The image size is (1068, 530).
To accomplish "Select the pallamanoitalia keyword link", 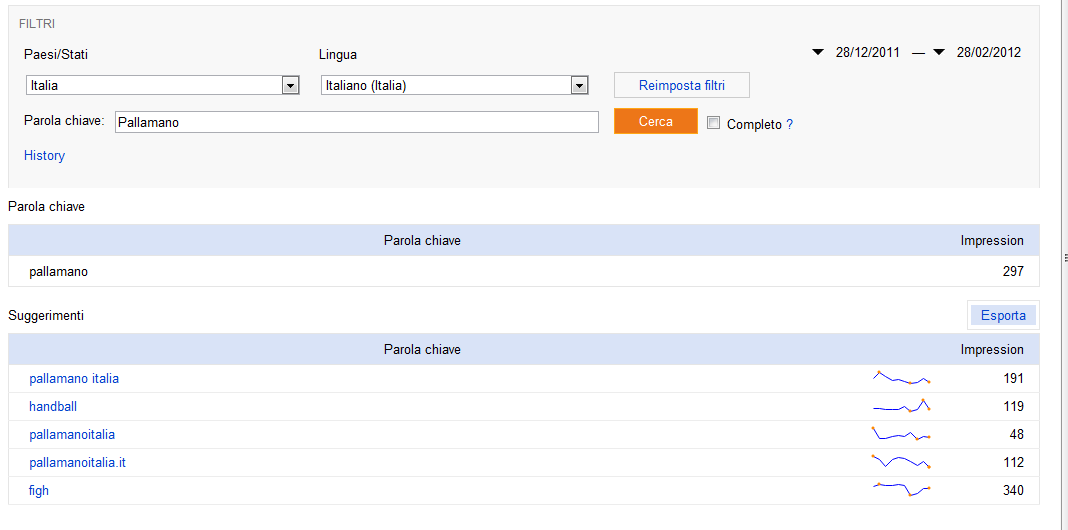I will point(72,434).
